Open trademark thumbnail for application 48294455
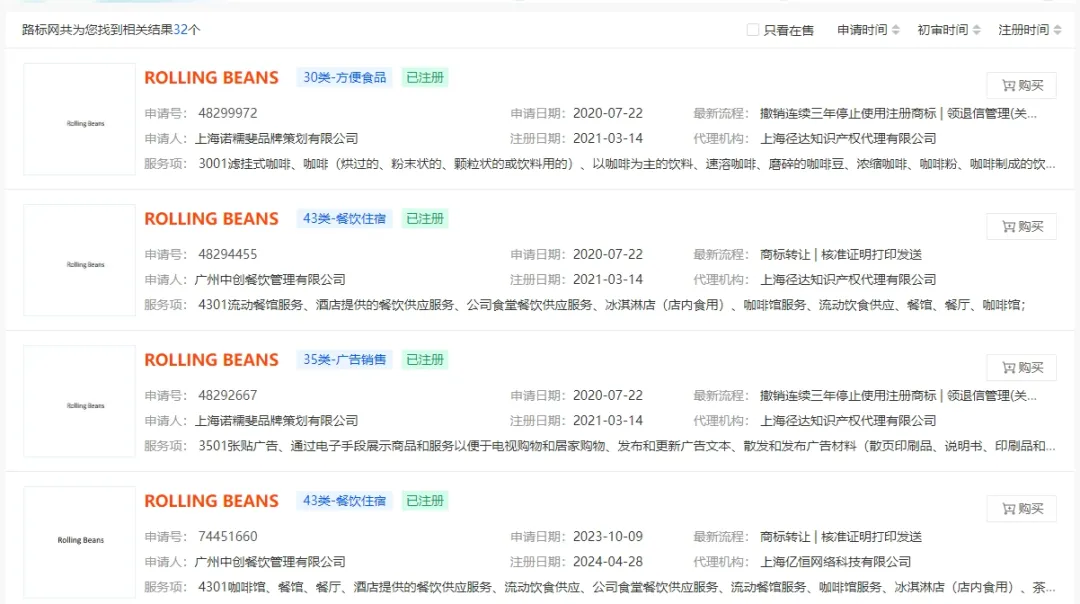1080x604 pixels. 79,260
